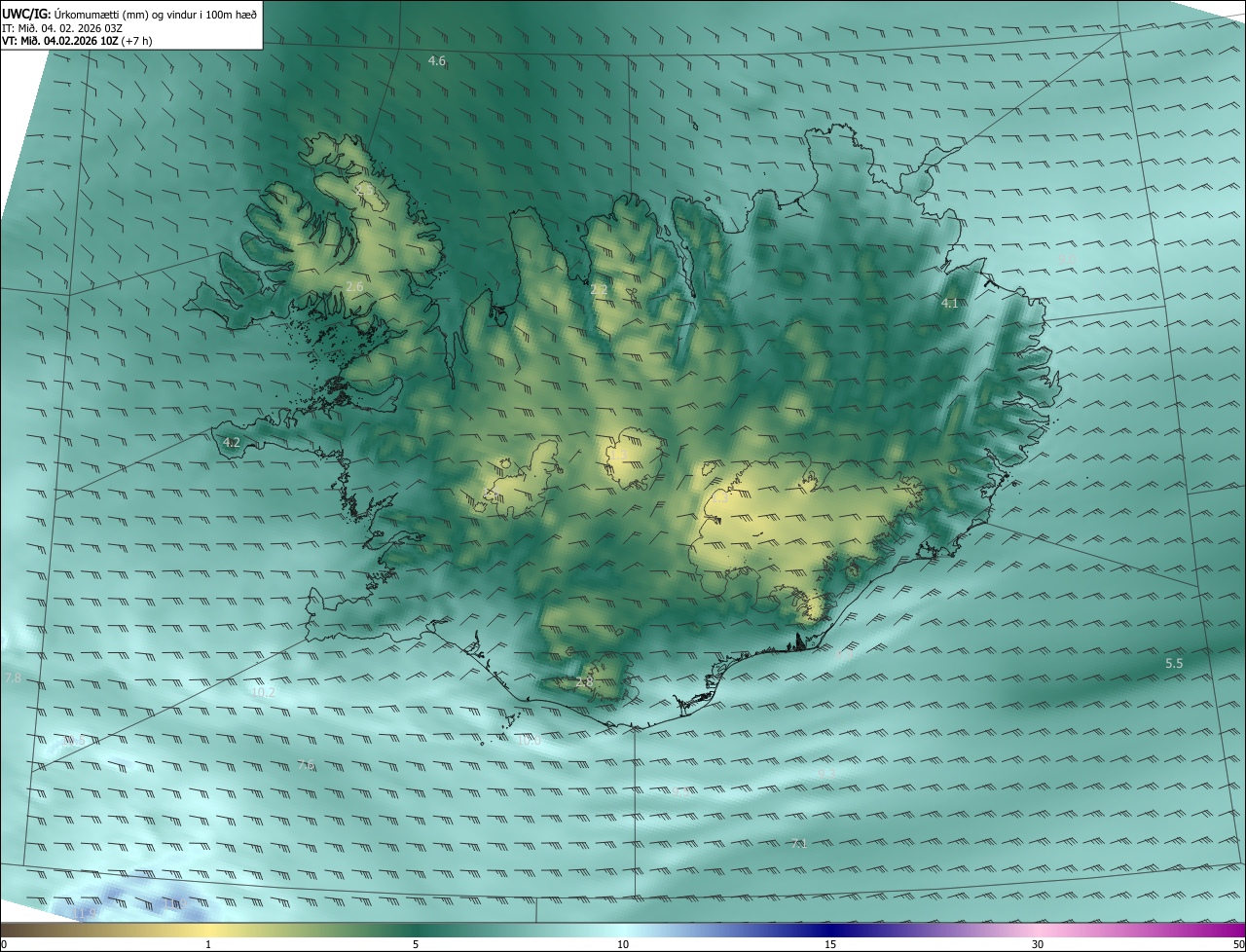Click the 4.2 value on the western peninsula

pos(231,442)
